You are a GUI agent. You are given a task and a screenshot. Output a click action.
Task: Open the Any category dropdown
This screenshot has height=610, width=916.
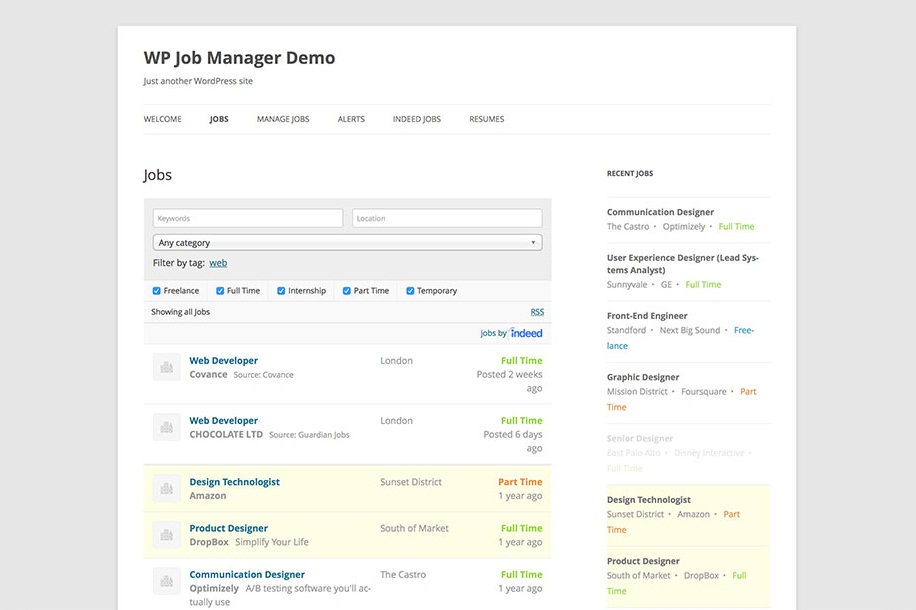tap(348, 242)
